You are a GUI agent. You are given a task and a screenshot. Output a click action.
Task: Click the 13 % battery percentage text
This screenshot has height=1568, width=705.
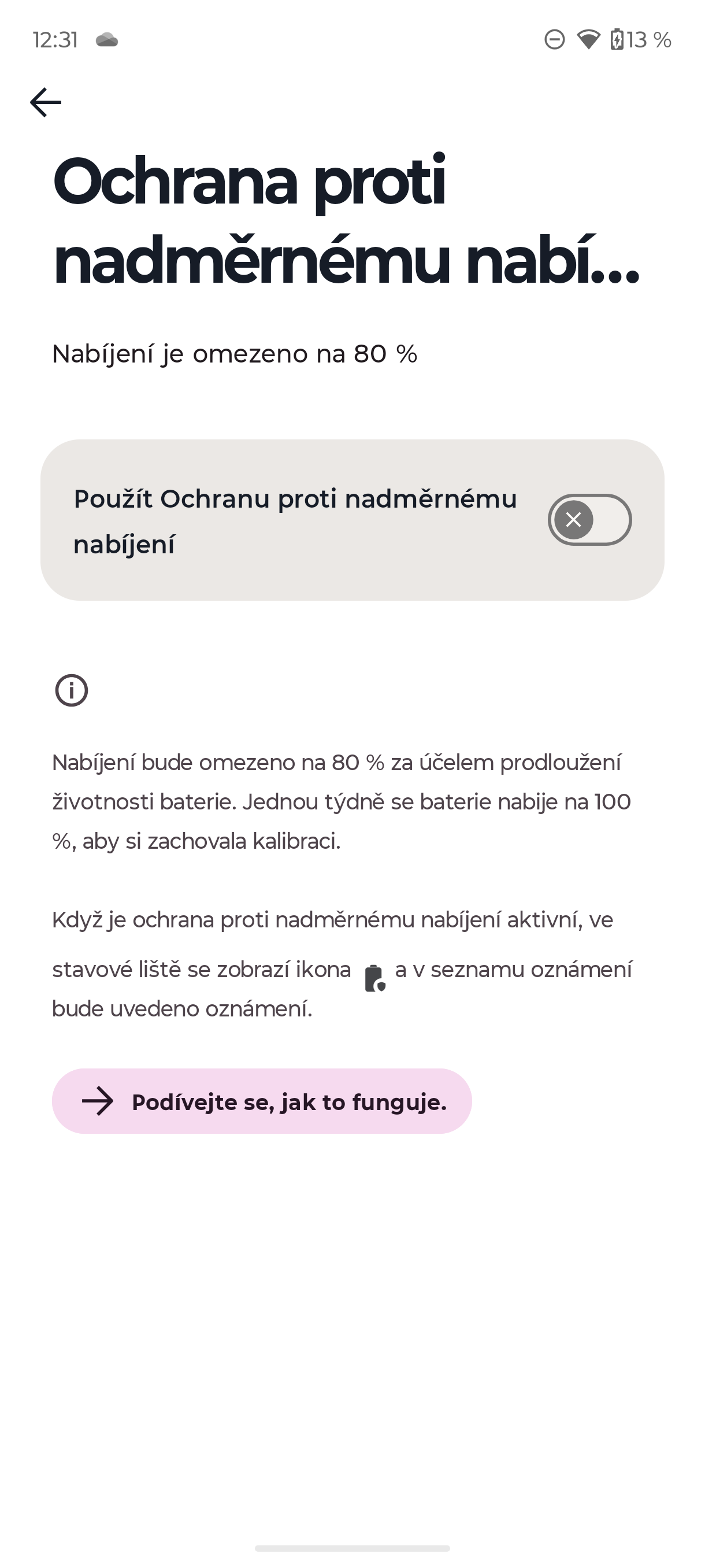pos(649,40)
